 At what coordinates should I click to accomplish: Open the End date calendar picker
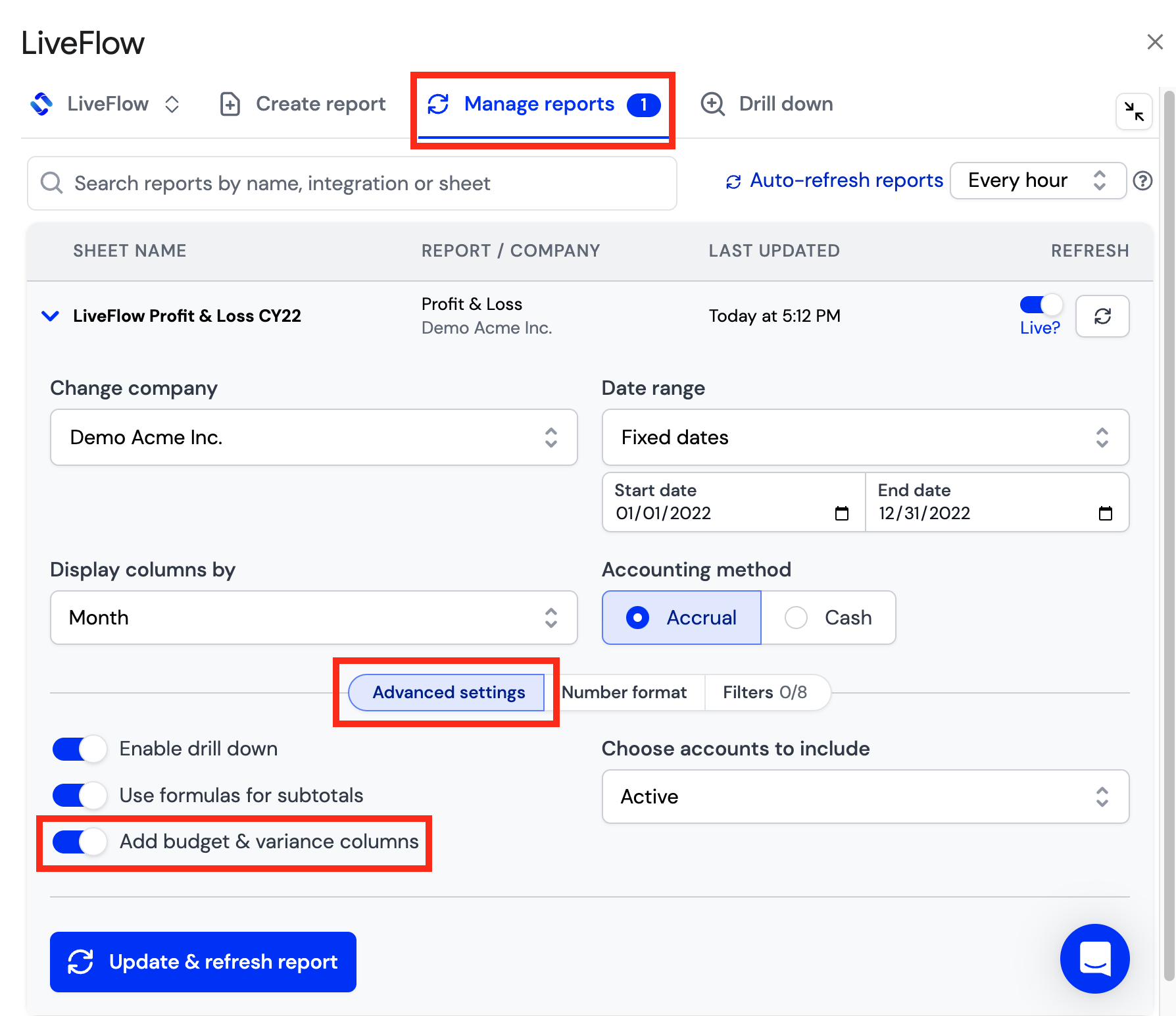click(x=1106, y=513)
